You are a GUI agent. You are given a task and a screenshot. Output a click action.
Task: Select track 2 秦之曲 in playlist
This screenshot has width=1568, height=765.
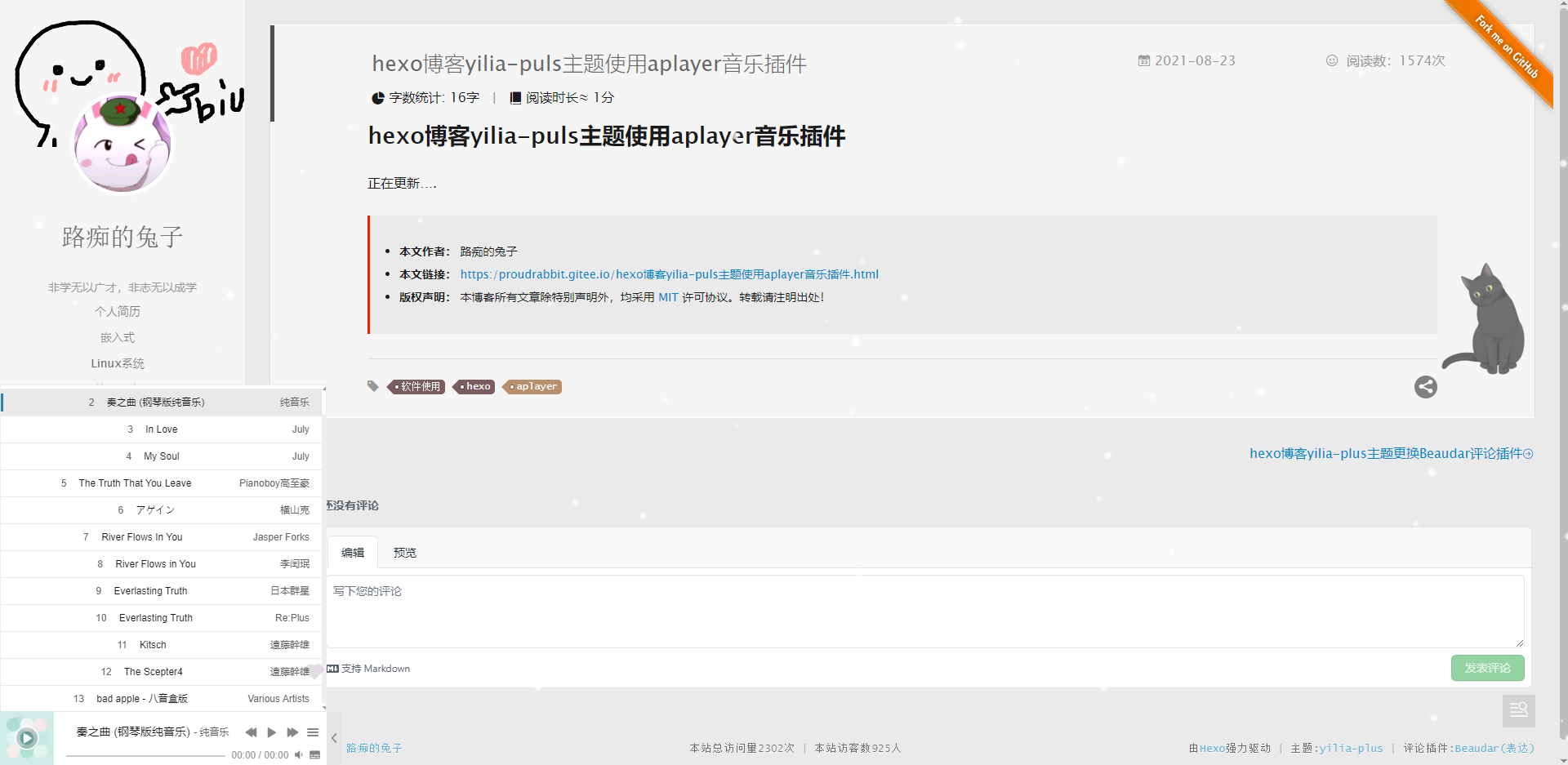(x=161, y=403)
